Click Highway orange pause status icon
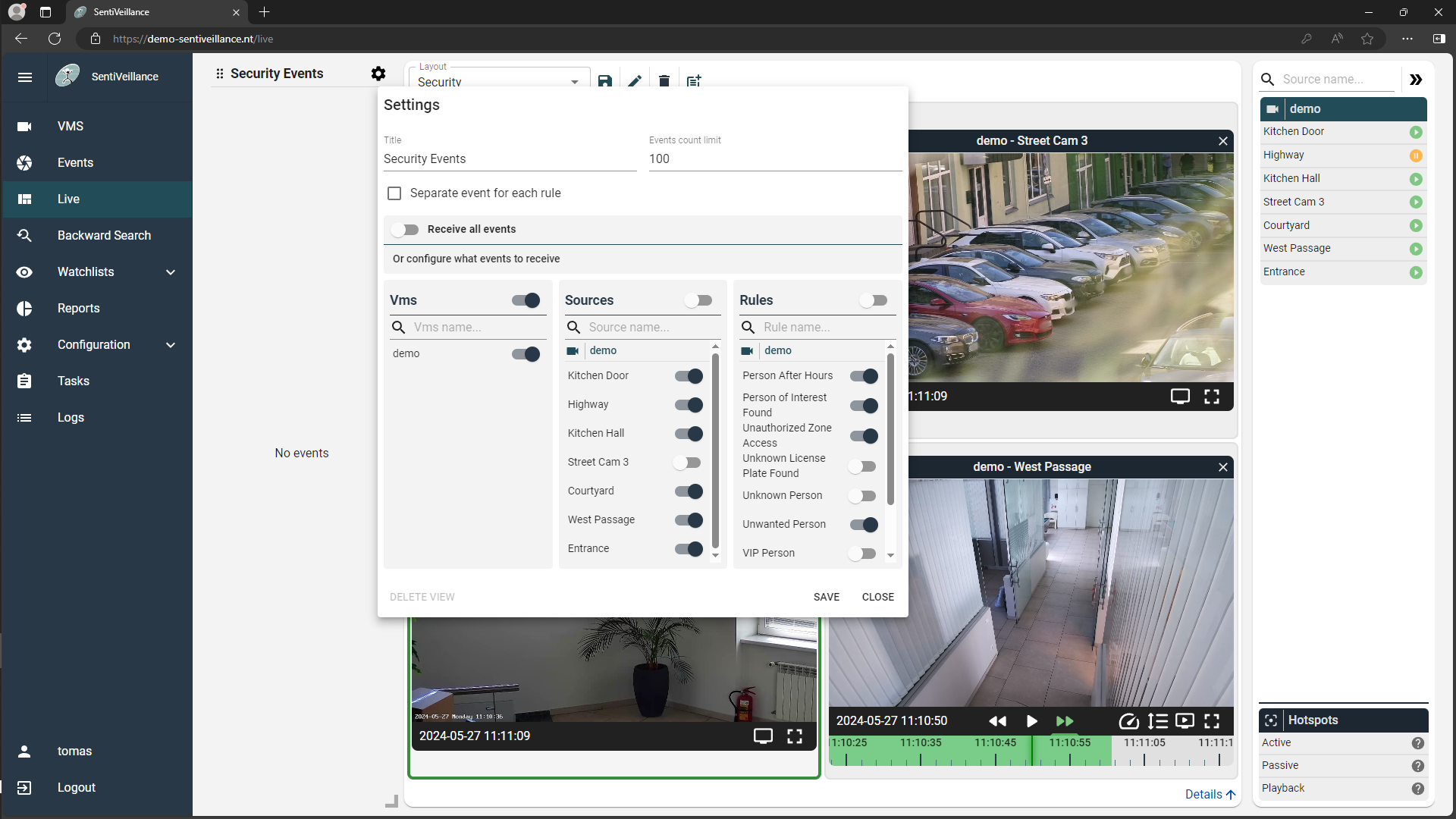 1416,155
